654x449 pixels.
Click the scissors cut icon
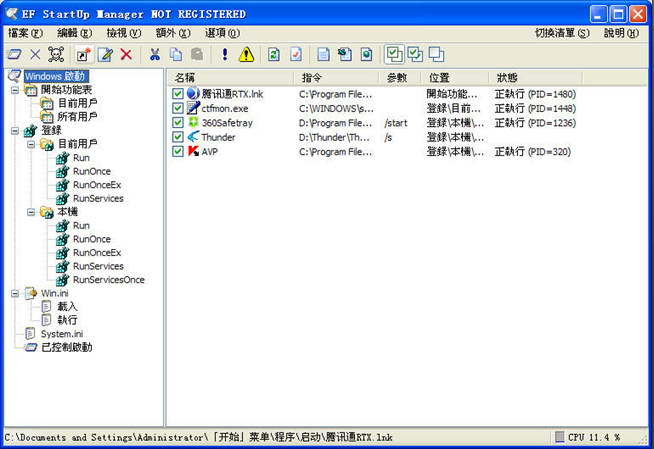coord(155,54)
